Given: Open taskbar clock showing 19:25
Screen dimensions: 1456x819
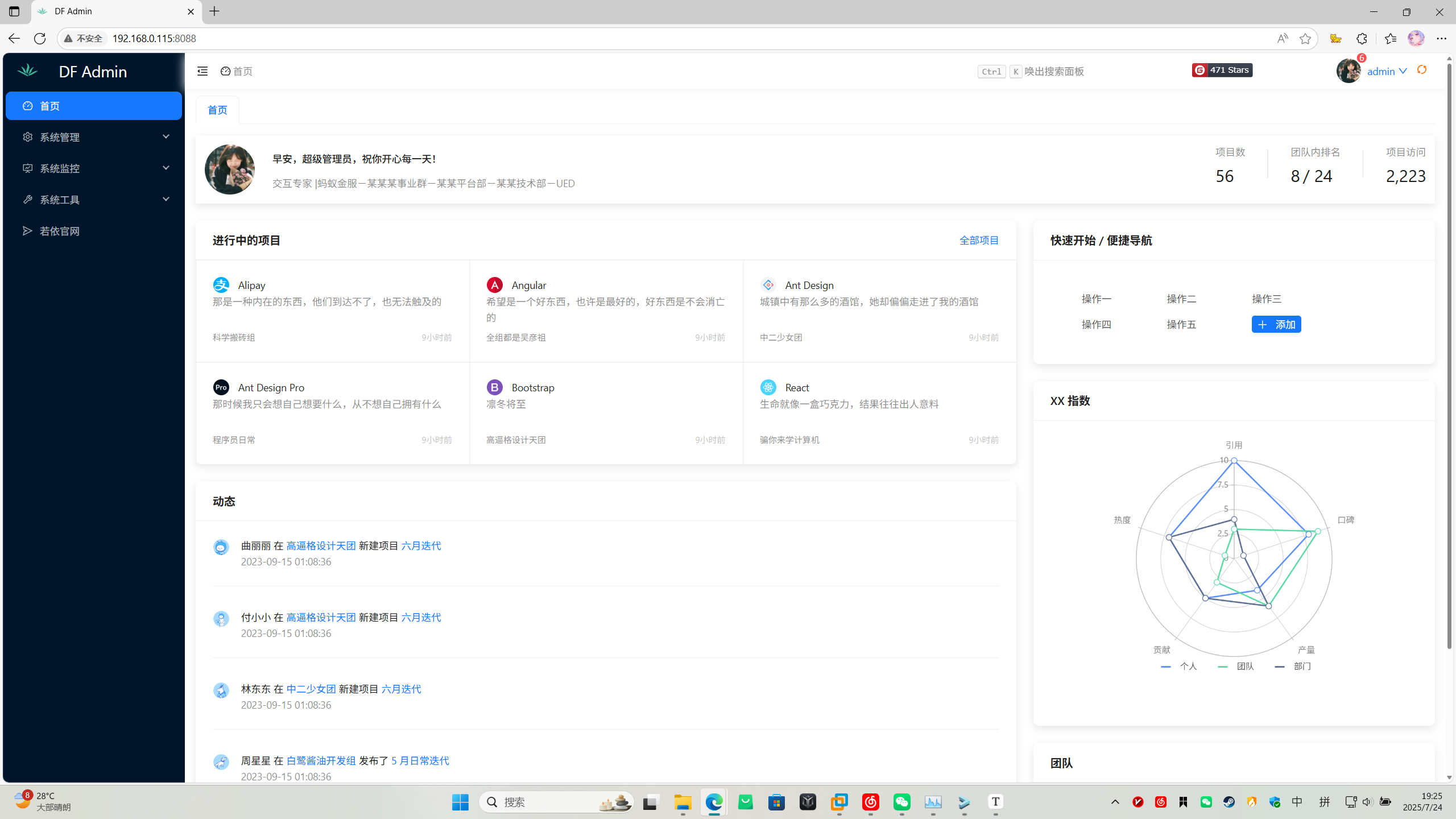Looking at the screenshot, I should tap(1422, 802).
